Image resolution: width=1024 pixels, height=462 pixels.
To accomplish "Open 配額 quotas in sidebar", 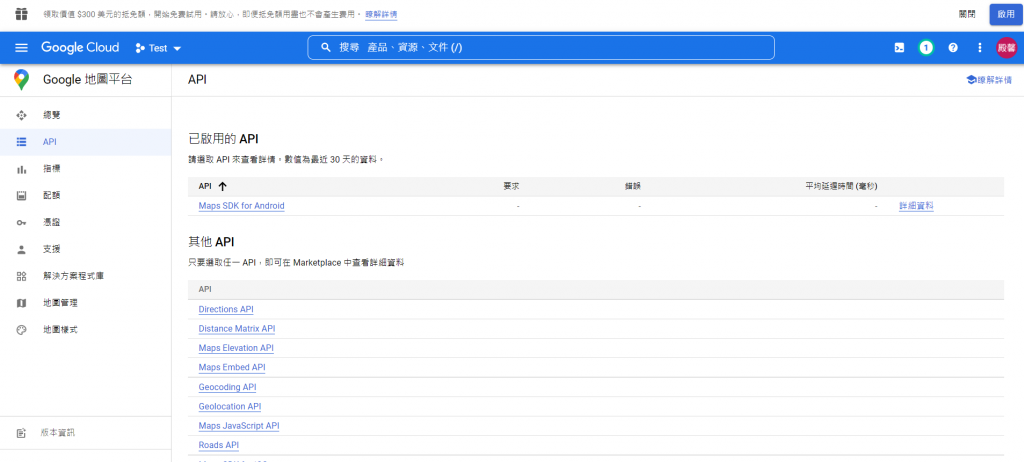I will [86, 195].
